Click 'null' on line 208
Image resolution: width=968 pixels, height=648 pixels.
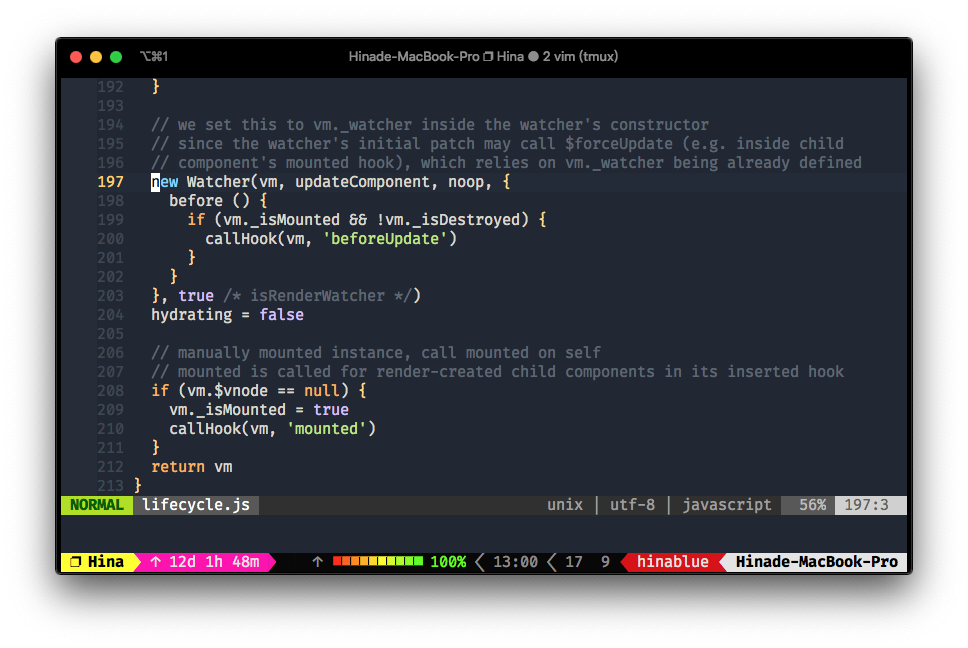[322, 391]
